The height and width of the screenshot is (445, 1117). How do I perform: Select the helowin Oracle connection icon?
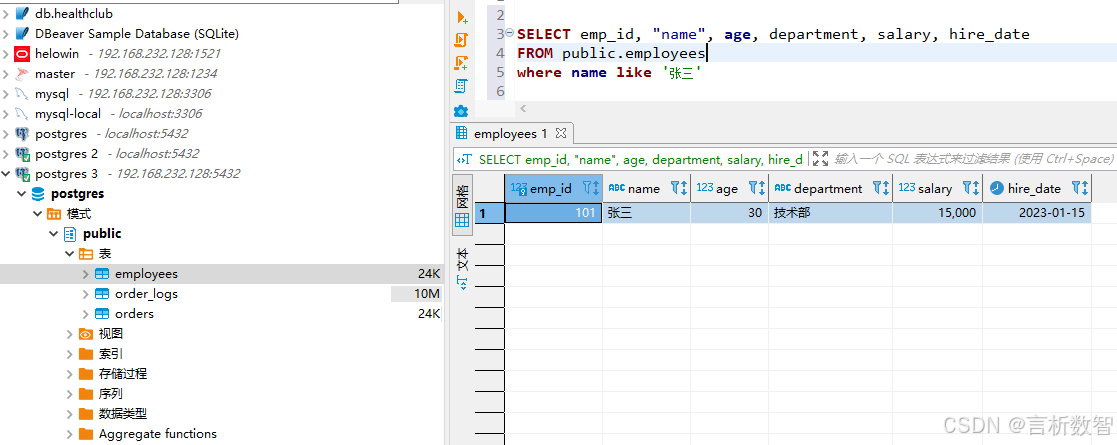[22, 53]
